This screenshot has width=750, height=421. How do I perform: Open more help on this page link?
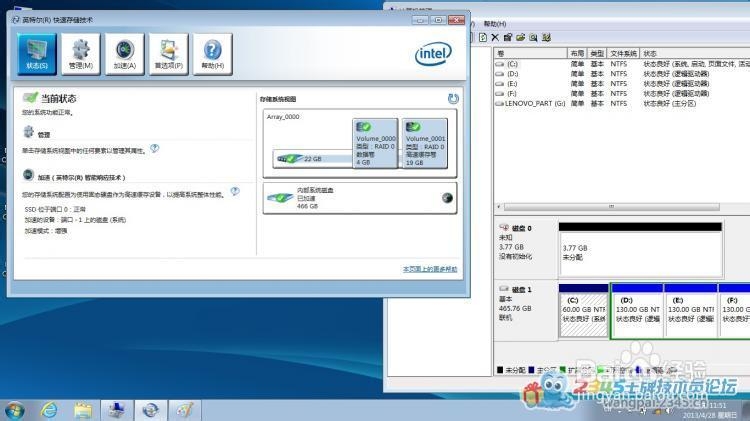coord(430,269)
